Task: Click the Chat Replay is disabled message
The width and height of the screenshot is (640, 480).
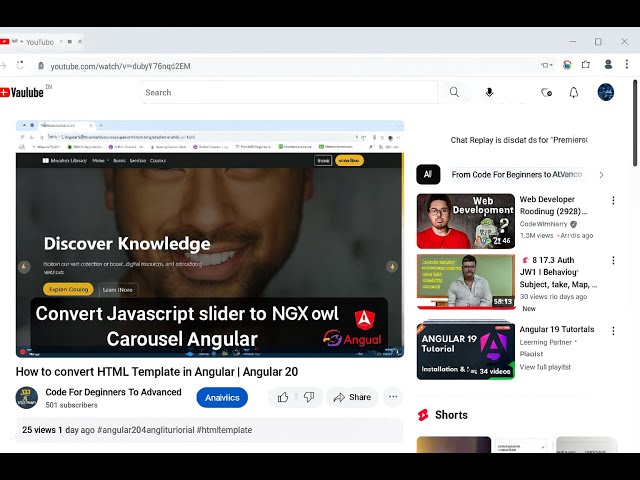Action: [x=519, y=140]
